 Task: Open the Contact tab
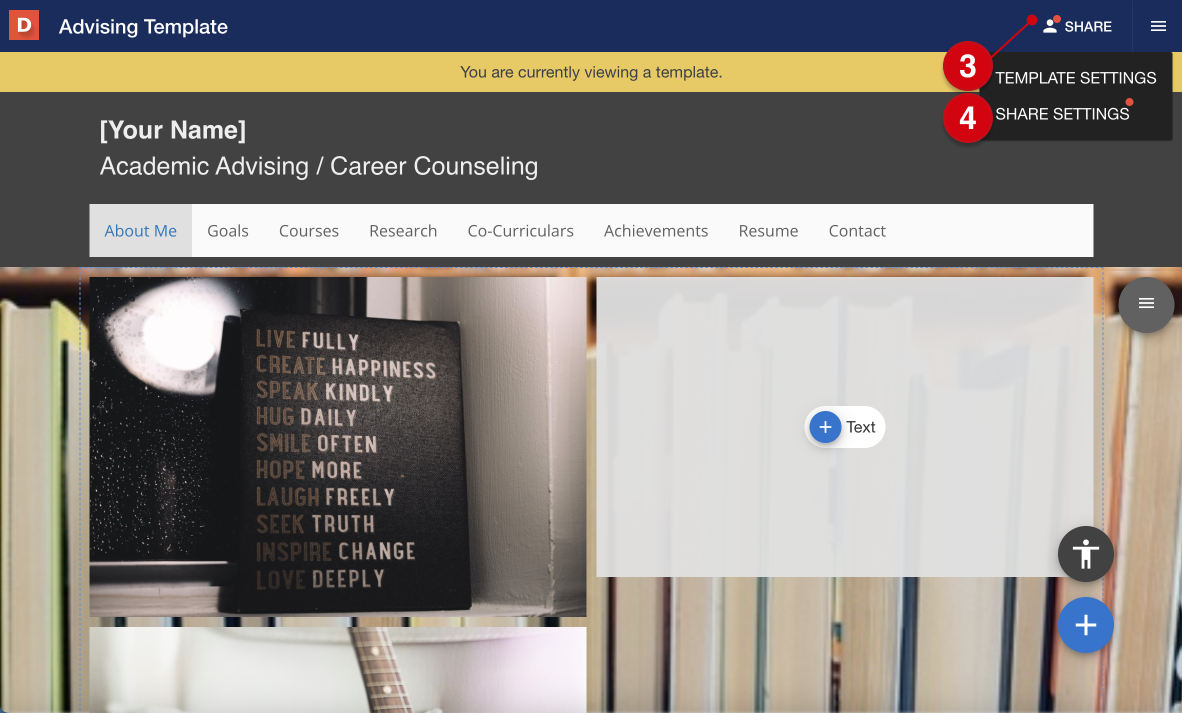(x=857, y=231)
